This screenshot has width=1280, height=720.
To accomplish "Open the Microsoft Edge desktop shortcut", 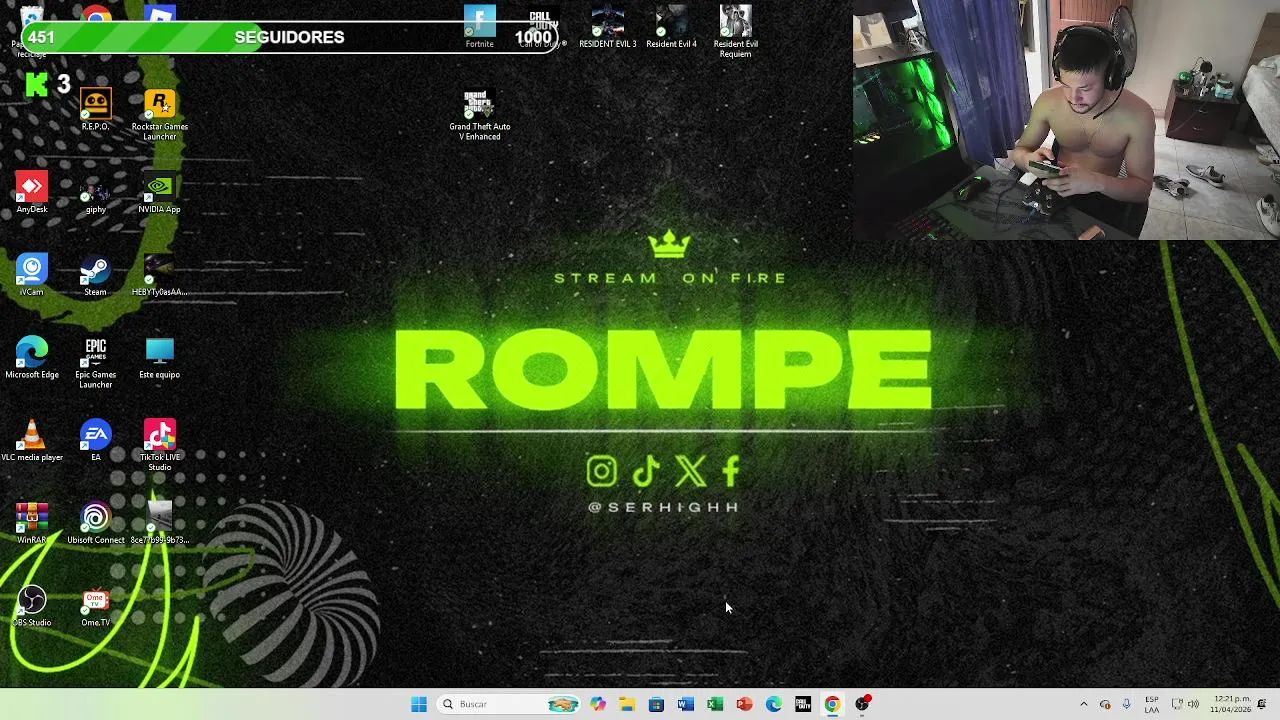I will tap(32, 358).
